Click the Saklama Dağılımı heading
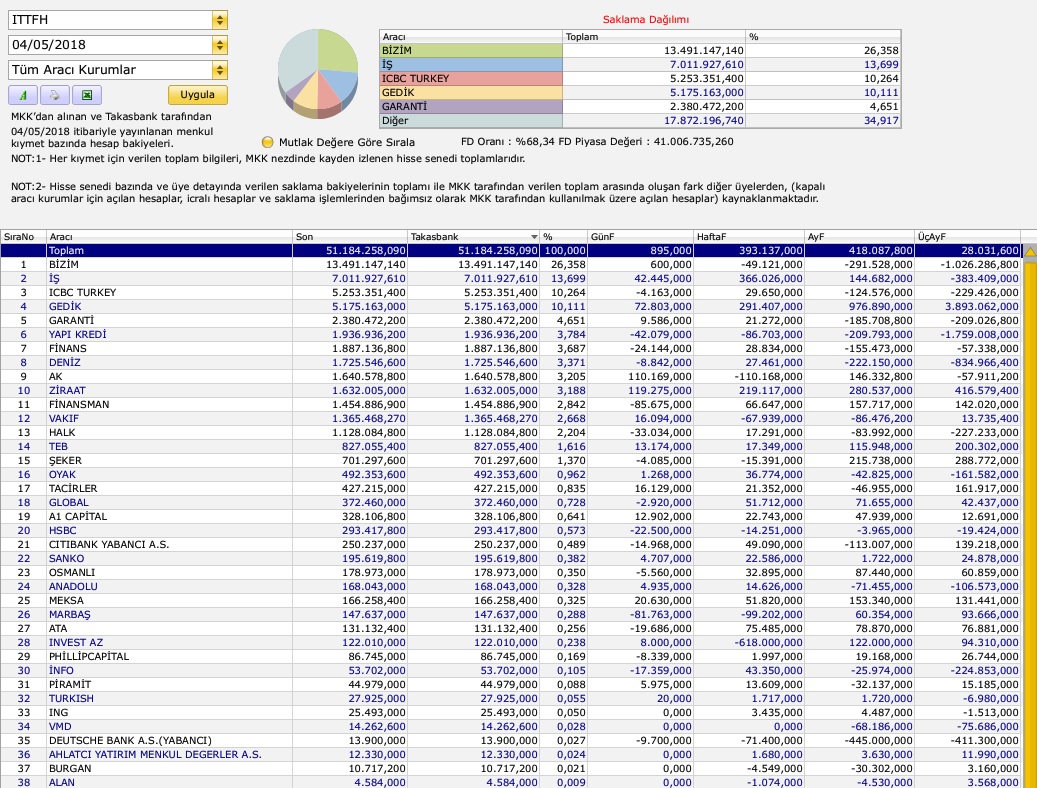The image size is (1037, 788). click(x=645, y=20)
